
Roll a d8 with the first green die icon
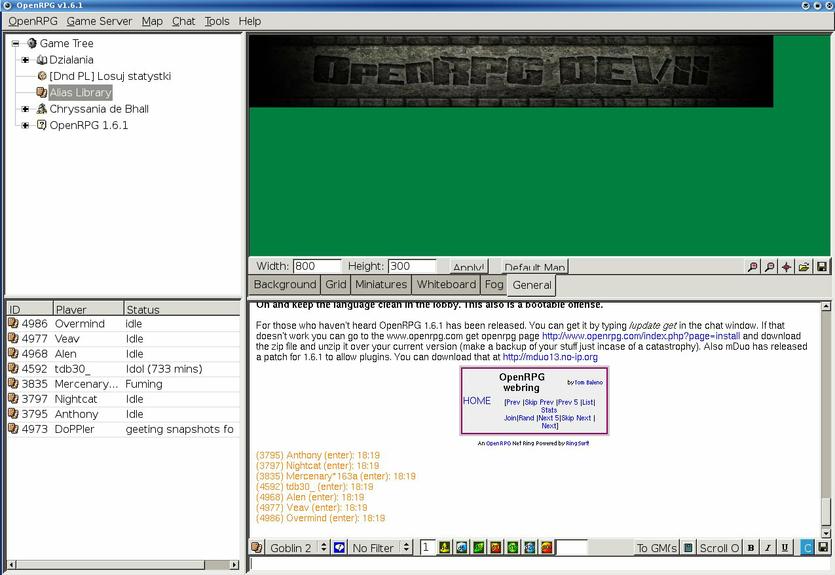tap(479, 547)
